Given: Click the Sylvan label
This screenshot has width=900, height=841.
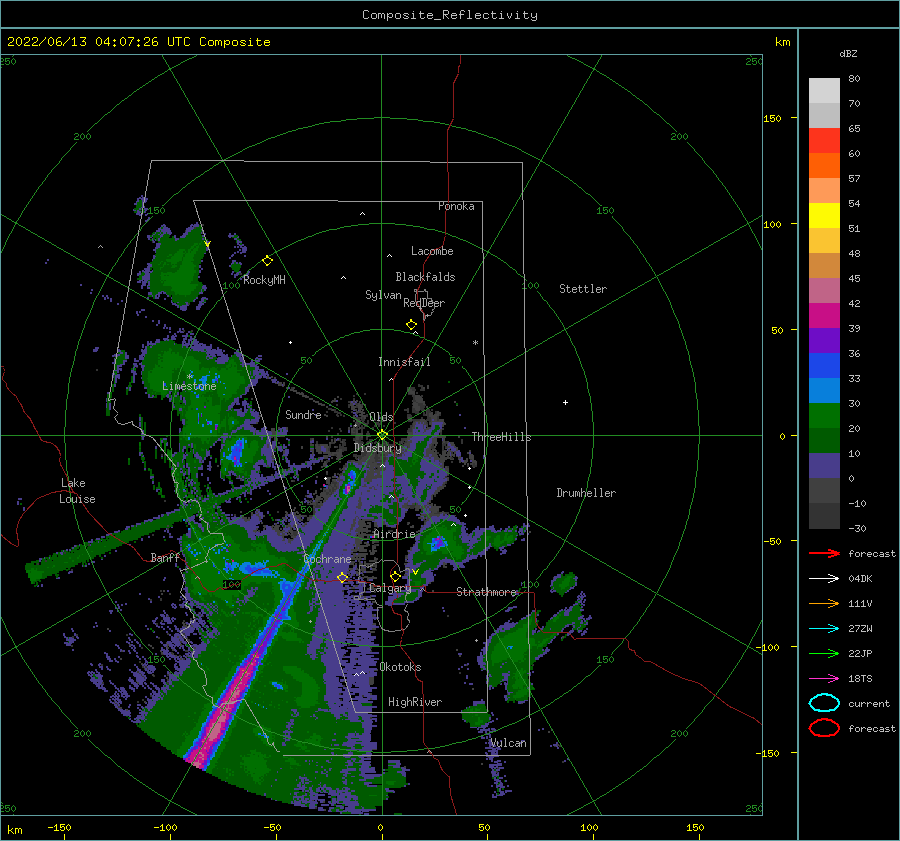Looking at the screenshot, I should point(383,295).
